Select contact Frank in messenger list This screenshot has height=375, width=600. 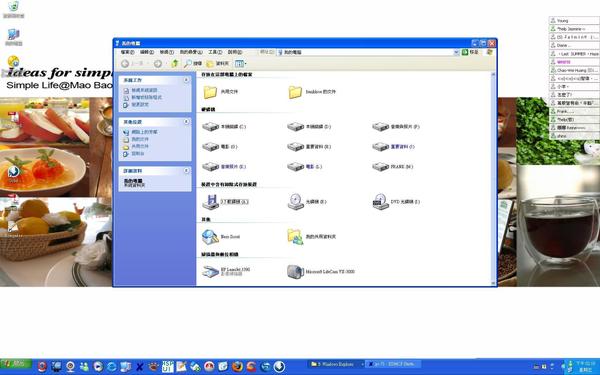pos(574,111)
